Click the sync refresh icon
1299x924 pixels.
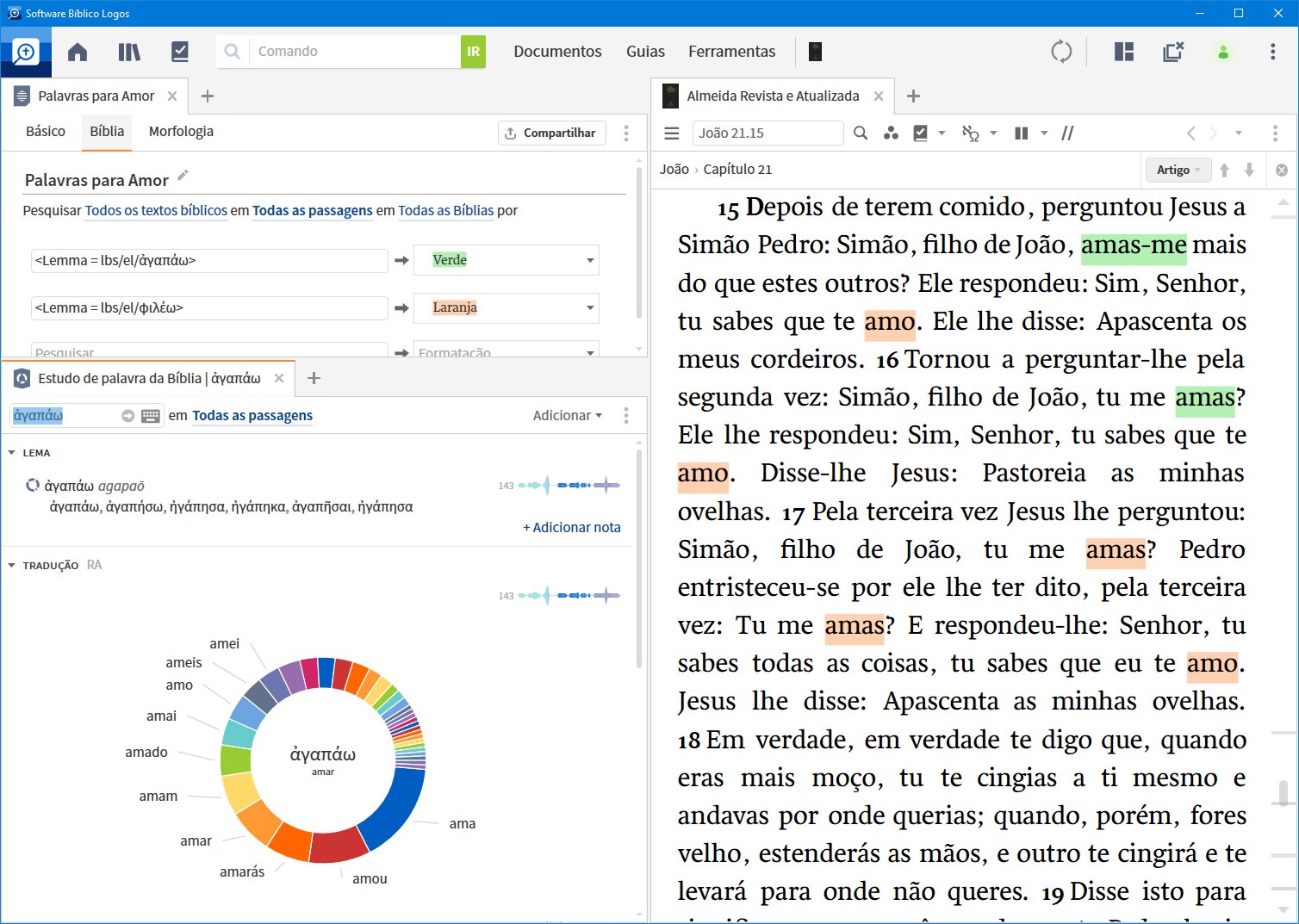coord(1061,52)
